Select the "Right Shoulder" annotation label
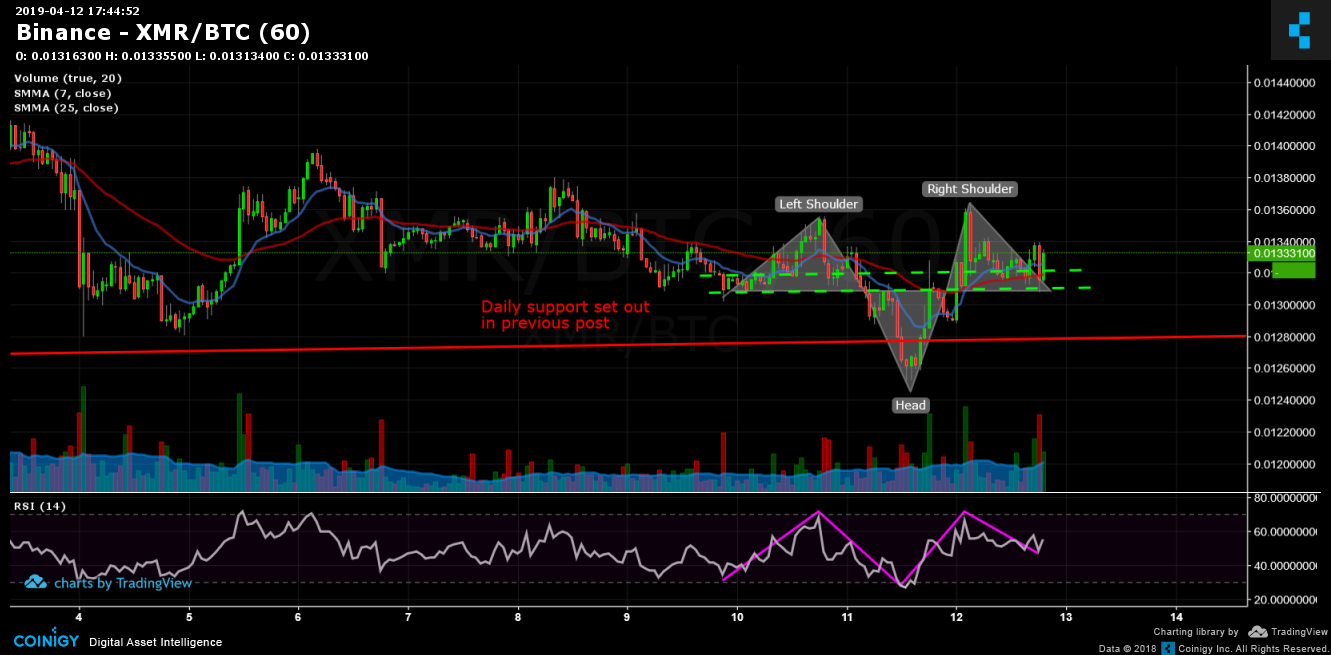Image resolution: width=1331 pixels, height=655 pixels. [x=970, y=189]
